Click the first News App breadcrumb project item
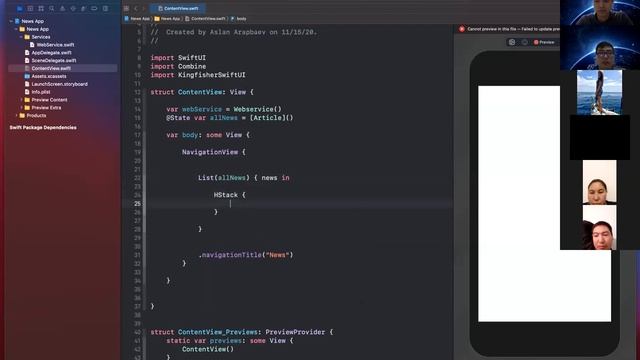640x360 pixels. (x=137, y=19)
